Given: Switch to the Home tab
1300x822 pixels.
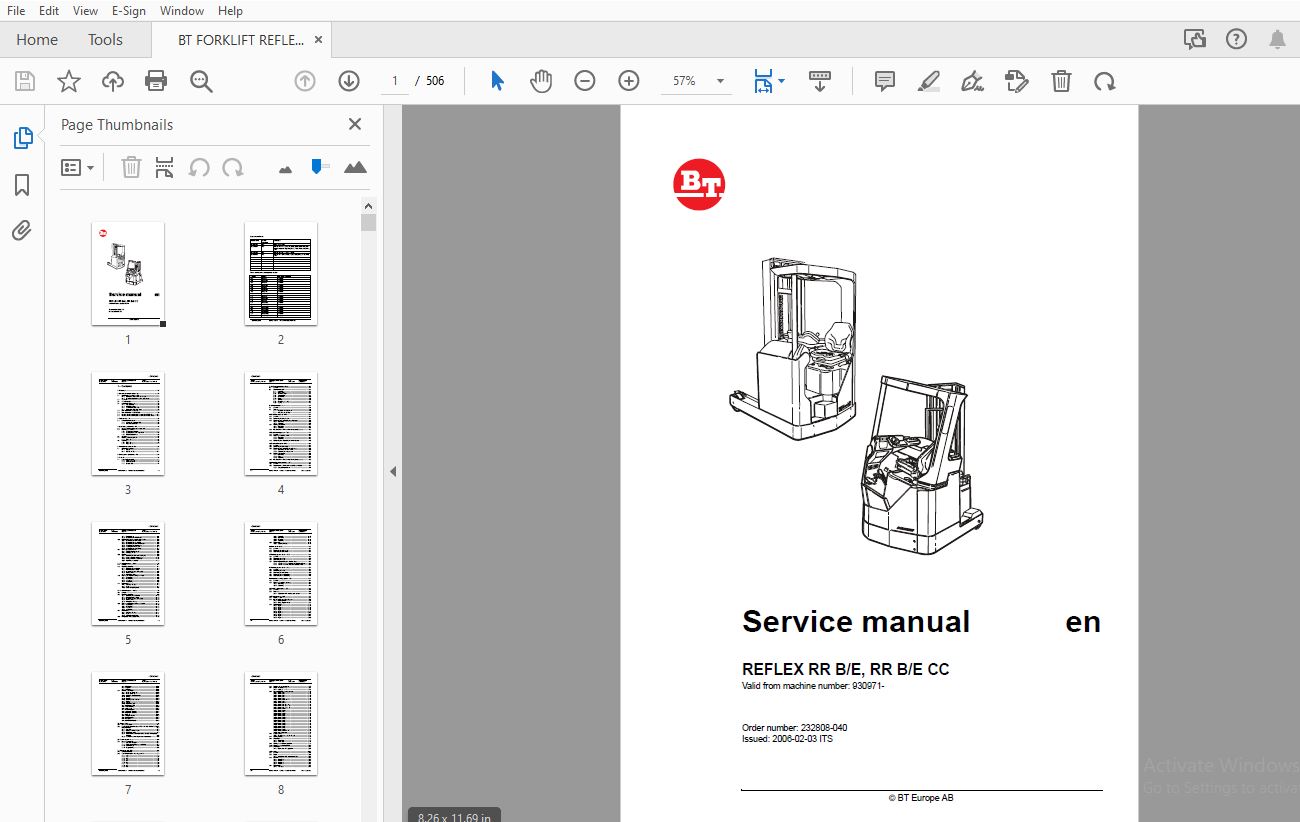Looking at the screenshot, I should (x=37, y=40).
